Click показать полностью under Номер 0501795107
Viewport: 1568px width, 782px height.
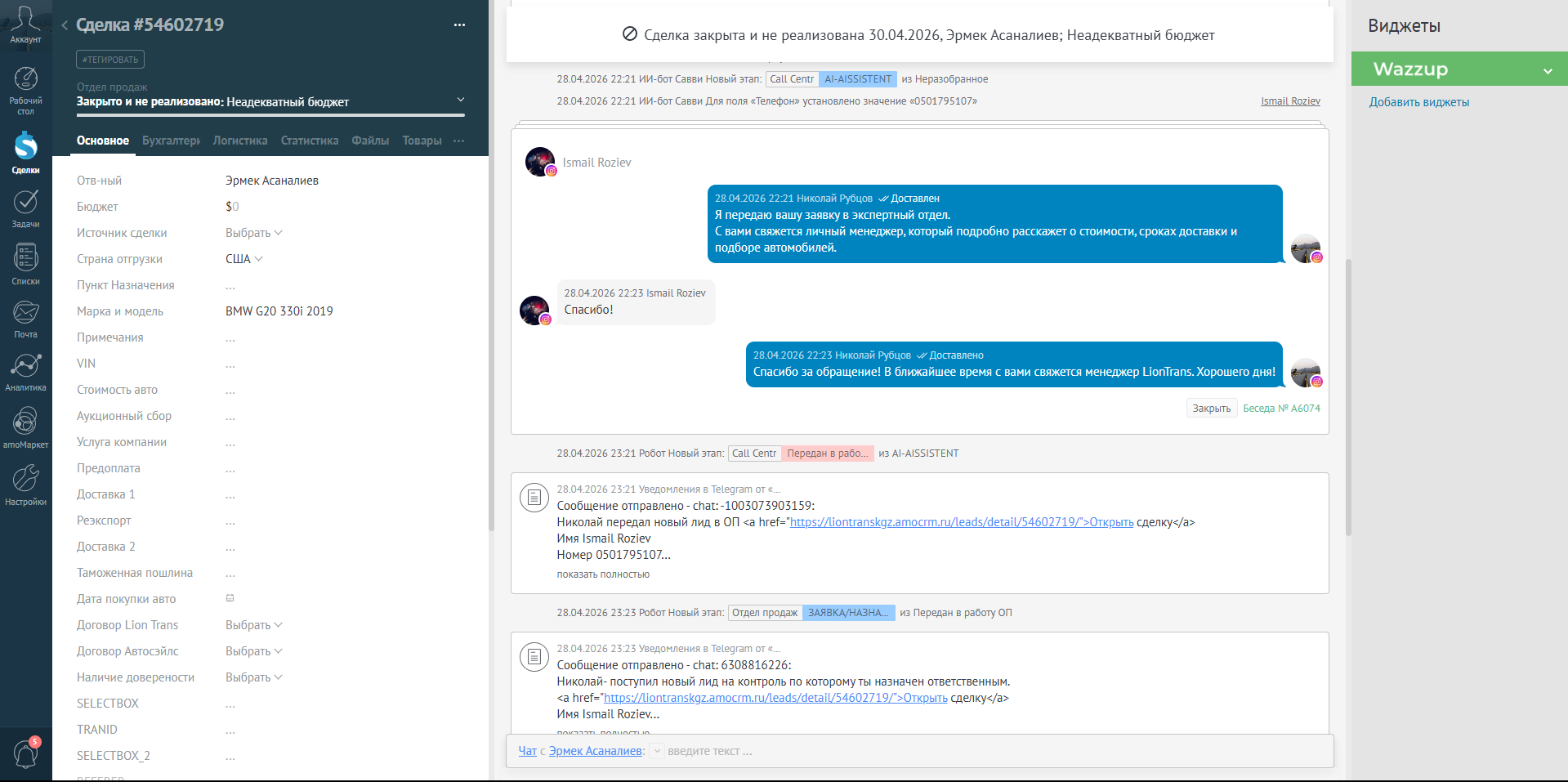coord(603,574)
